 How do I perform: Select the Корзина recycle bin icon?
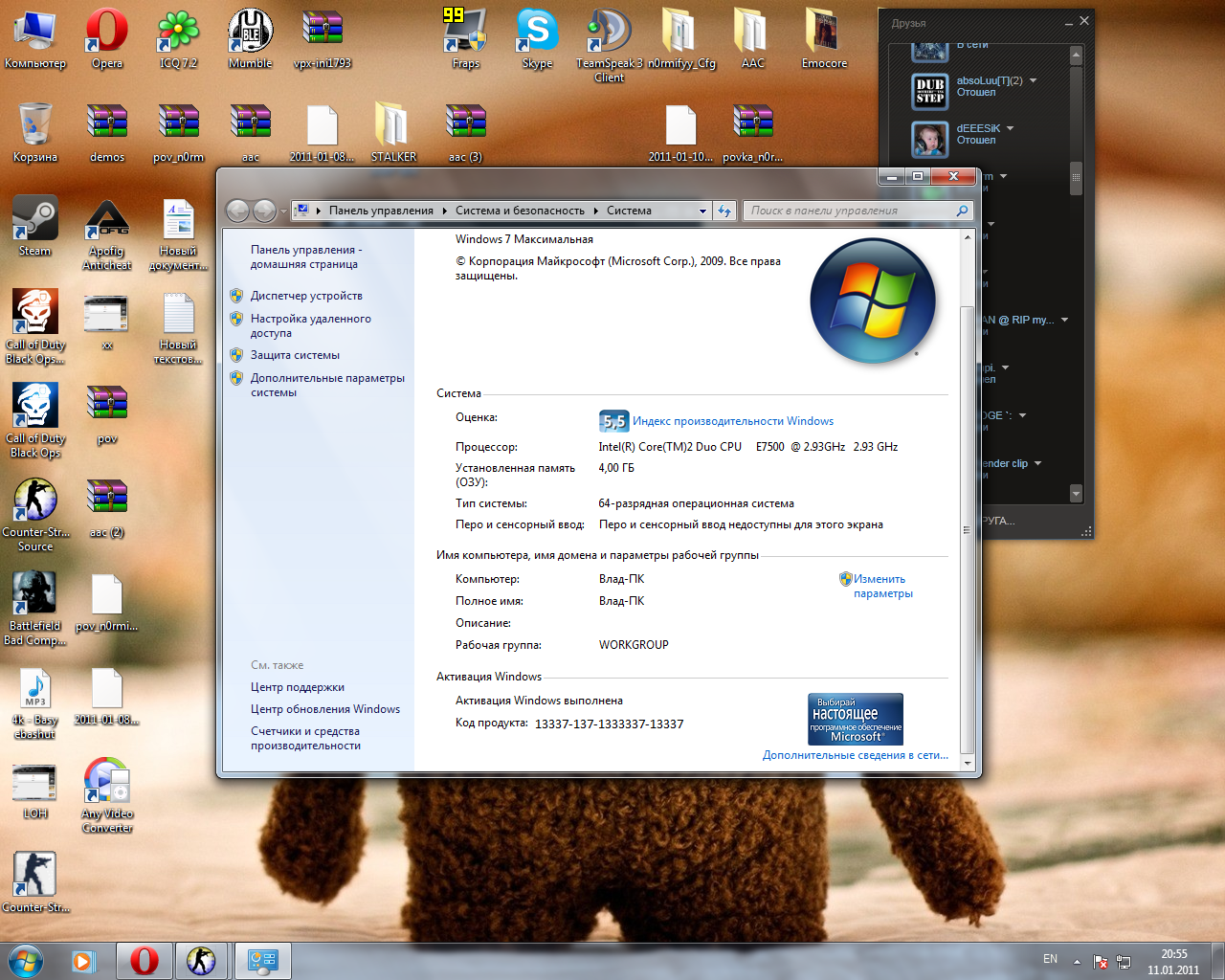pos(35,132)
